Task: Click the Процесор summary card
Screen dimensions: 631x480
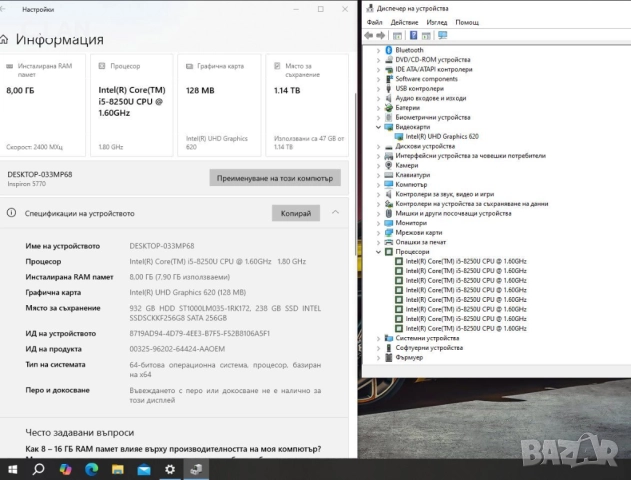Action: [132, 105]
